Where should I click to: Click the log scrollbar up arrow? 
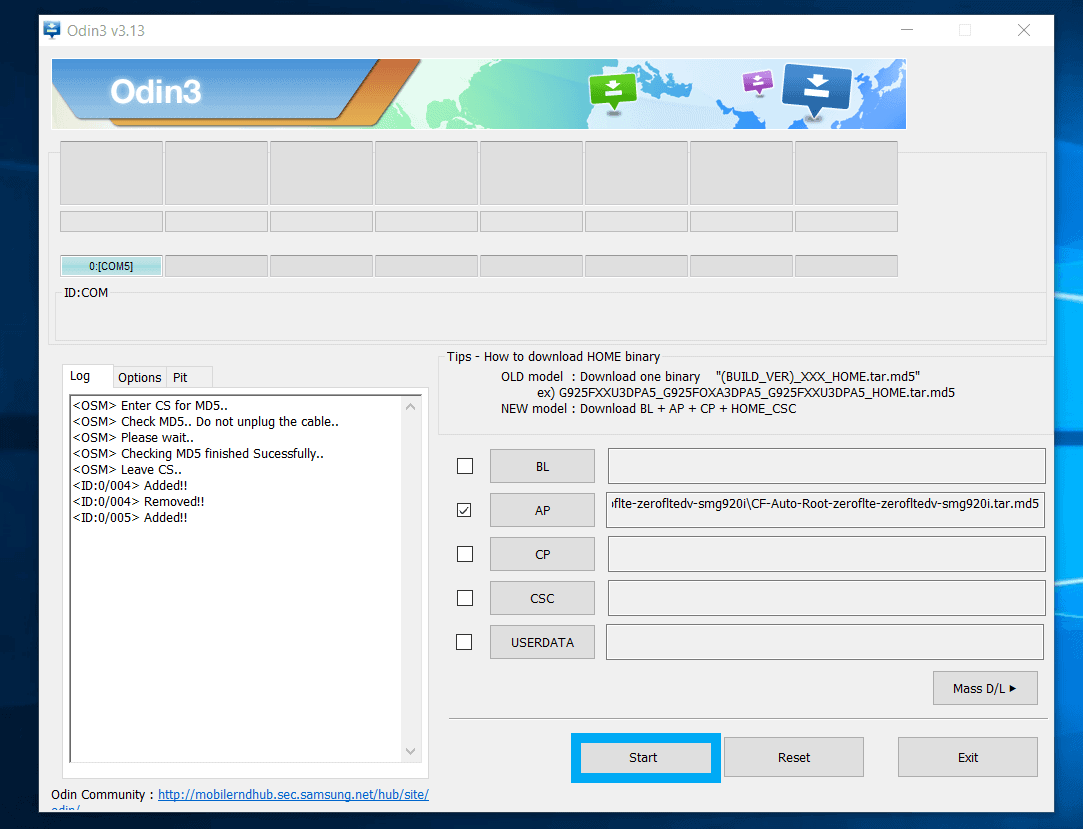pyautogui.click(x=411, y=407)
